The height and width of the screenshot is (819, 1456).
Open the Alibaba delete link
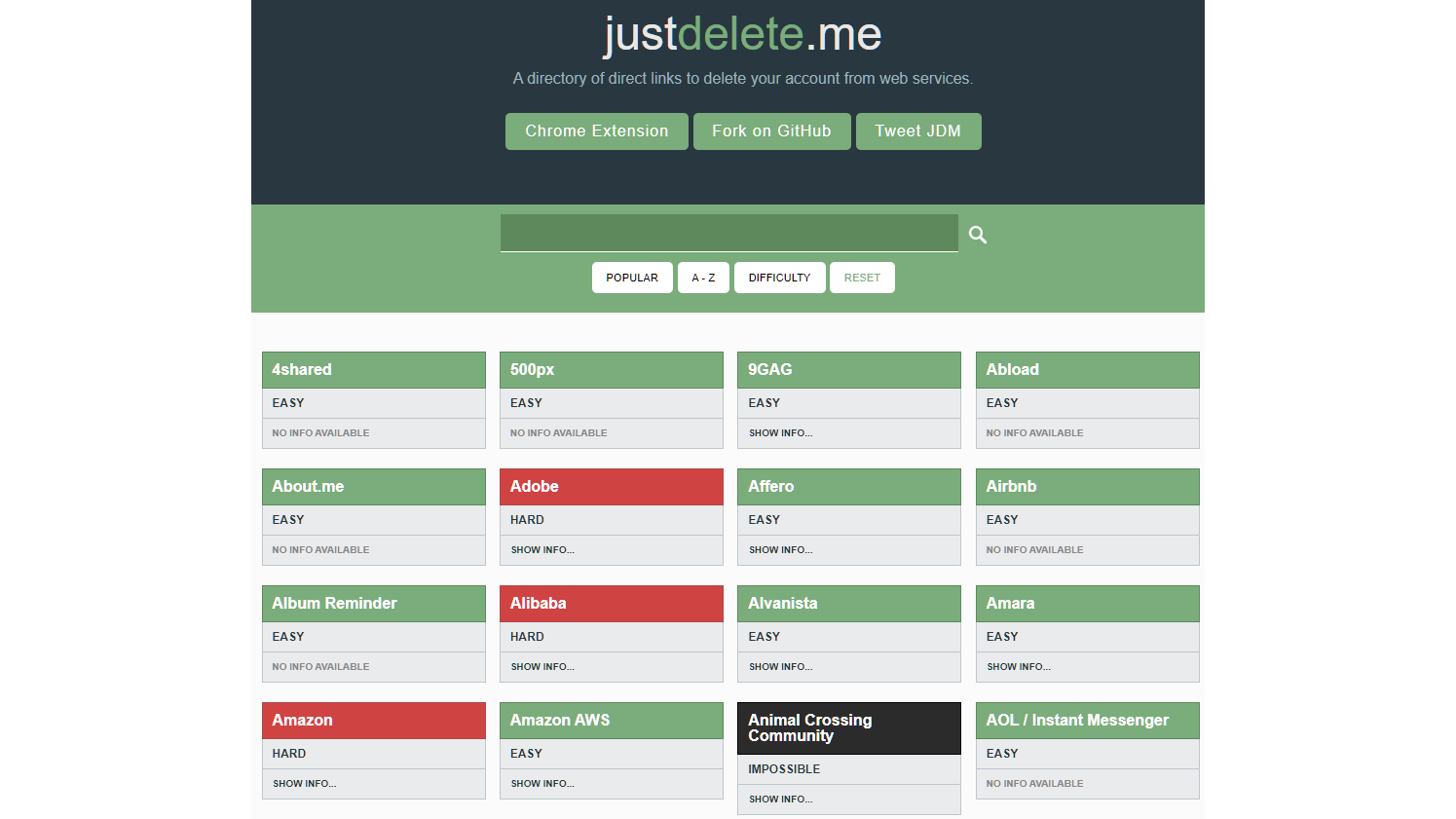point(612,604)
